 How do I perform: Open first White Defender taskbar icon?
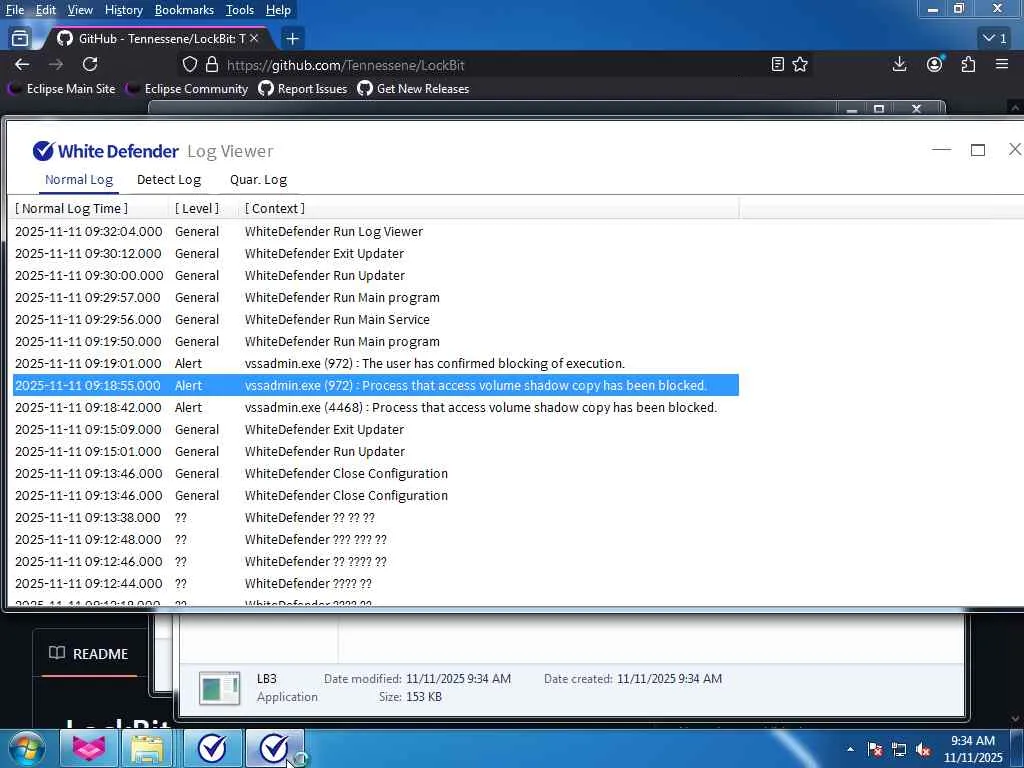[x=212, y=748]
